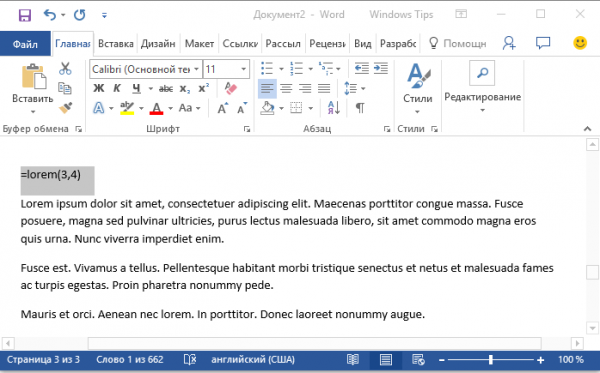Click the Save floppy disk icon
Viewport: 600px width, 373px height.
[24, 15]
